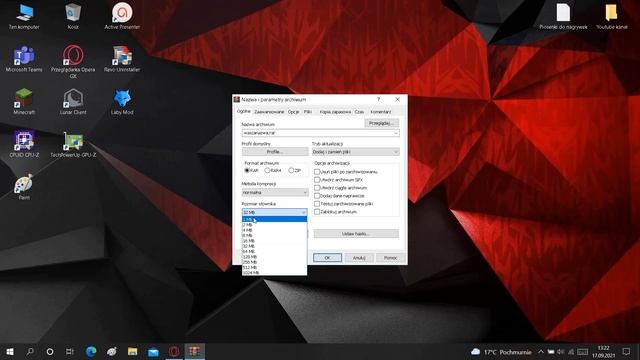This screenshot has width=640, height=360.
Task: Launch Microsoft Edge from taskbar
Action: [91, 351]
